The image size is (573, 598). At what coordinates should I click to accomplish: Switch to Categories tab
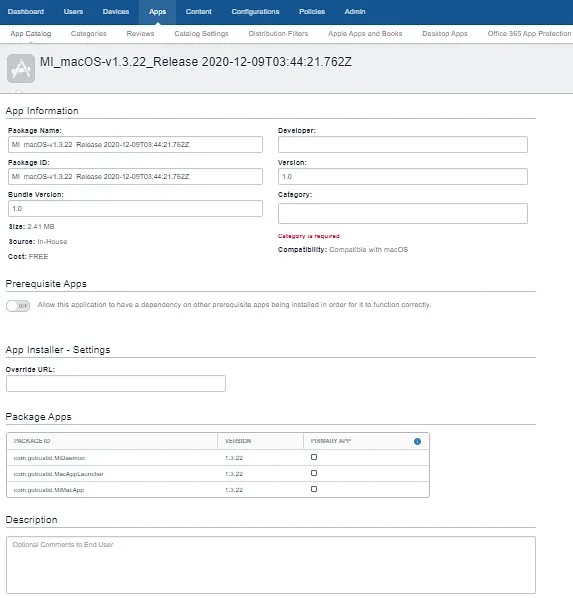(x=89, y=34)
